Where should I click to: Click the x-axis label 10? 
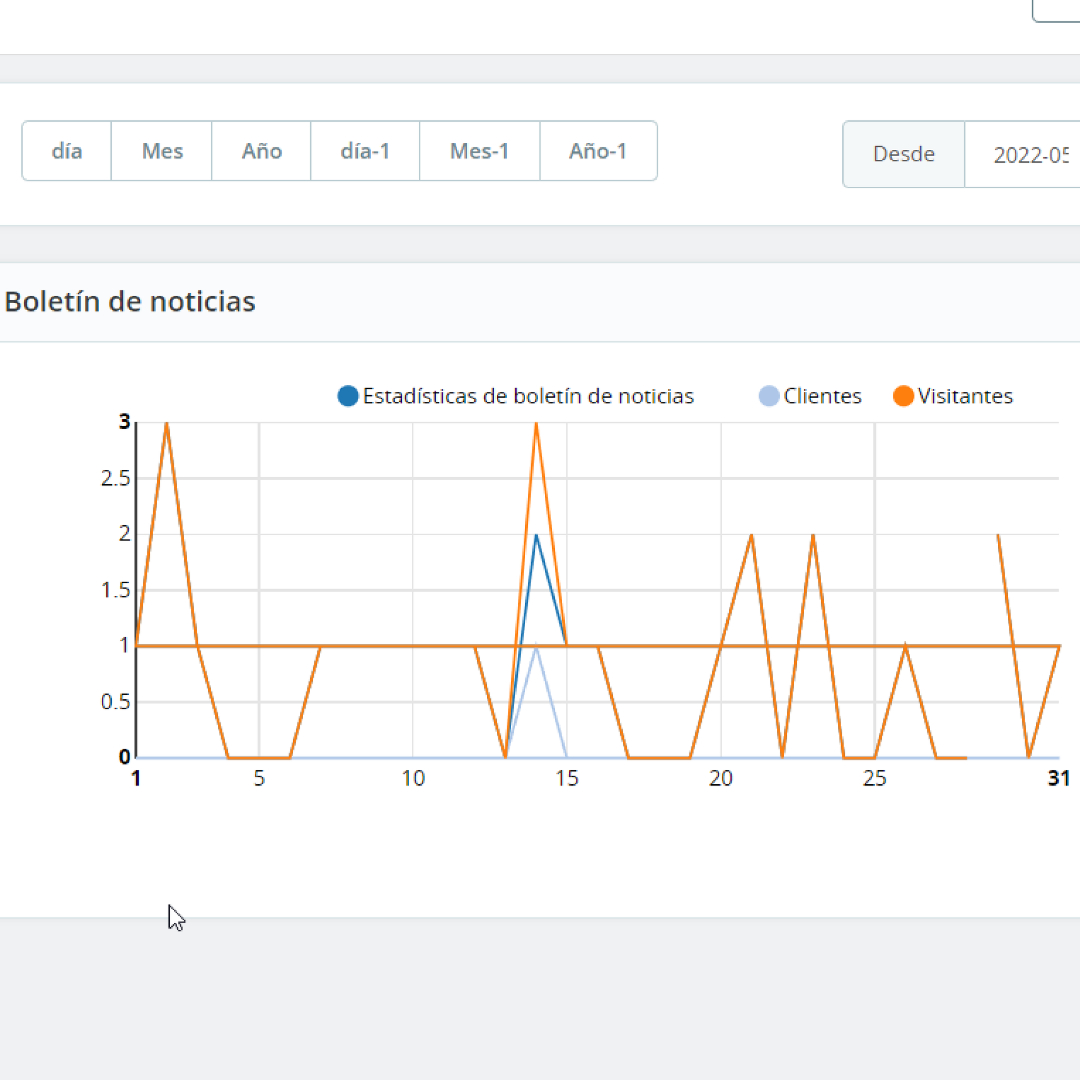tap(413, 778)
